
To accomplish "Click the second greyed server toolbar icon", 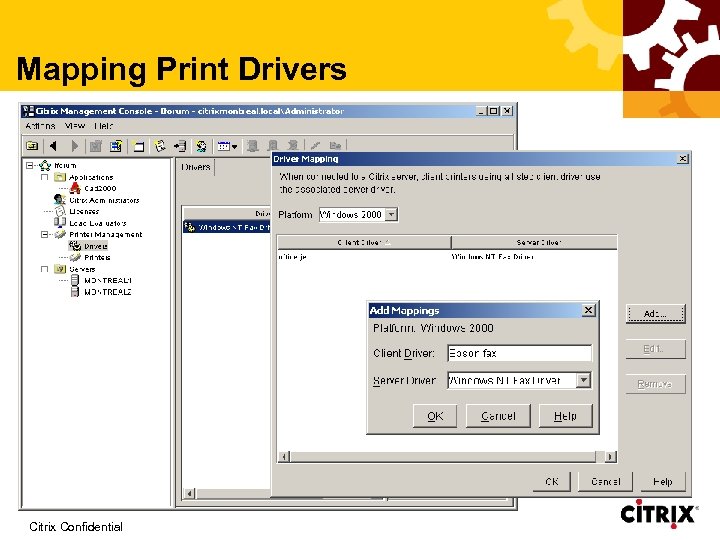I will [x=273, y=146].
